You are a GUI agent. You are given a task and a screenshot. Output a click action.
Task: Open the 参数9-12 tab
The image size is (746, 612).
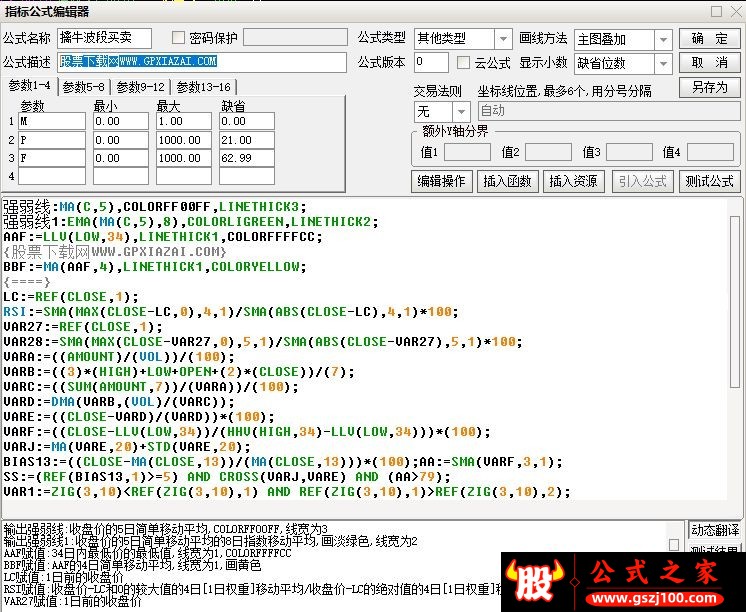tap(140, 87)
